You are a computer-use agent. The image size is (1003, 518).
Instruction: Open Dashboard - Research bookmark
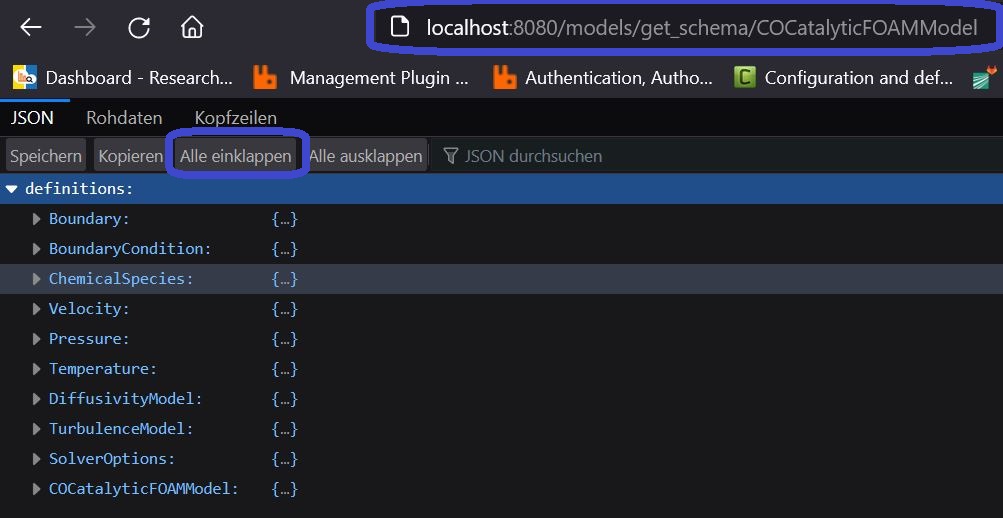click(123, 77)
